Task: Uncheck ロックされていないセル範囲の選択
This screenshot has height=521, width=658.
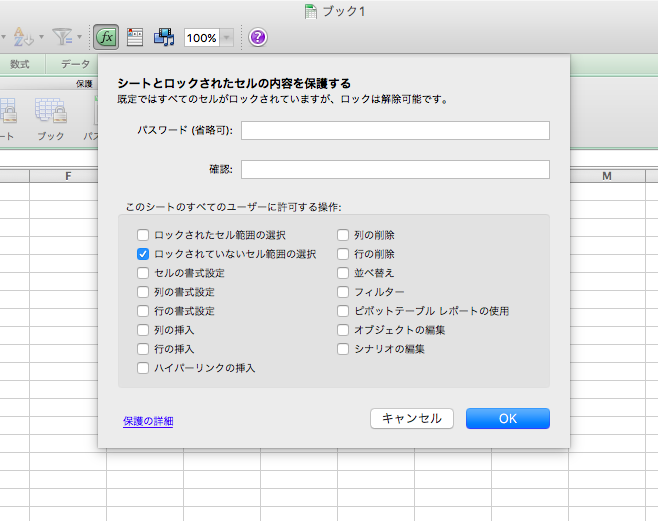Action: click(x=143, y=254)
